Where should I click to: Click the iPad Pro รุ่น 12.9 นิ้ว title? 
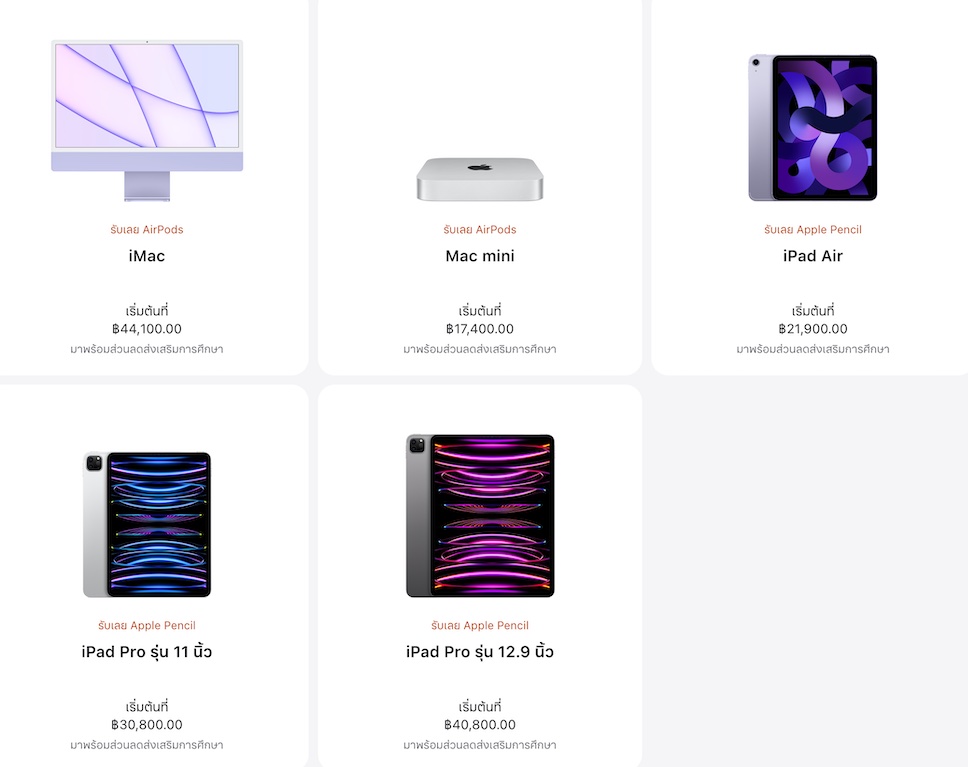click(480, 652)
